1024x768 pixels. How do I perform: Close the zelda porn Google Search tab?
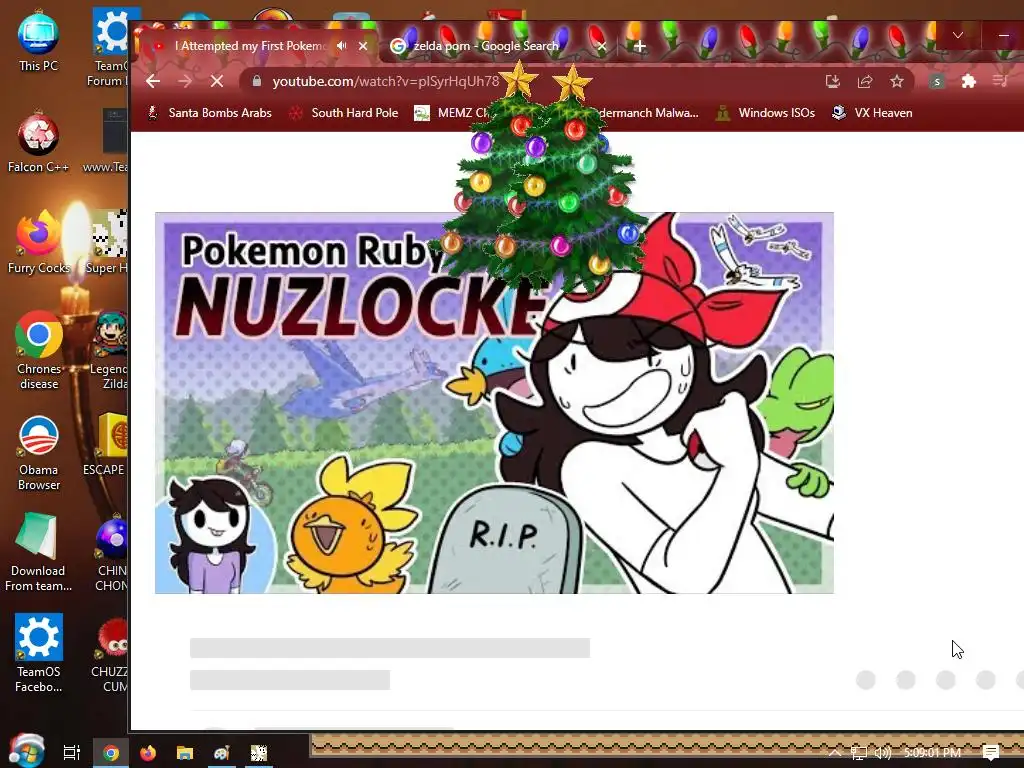pyautogui.click(x=601, y=46)
